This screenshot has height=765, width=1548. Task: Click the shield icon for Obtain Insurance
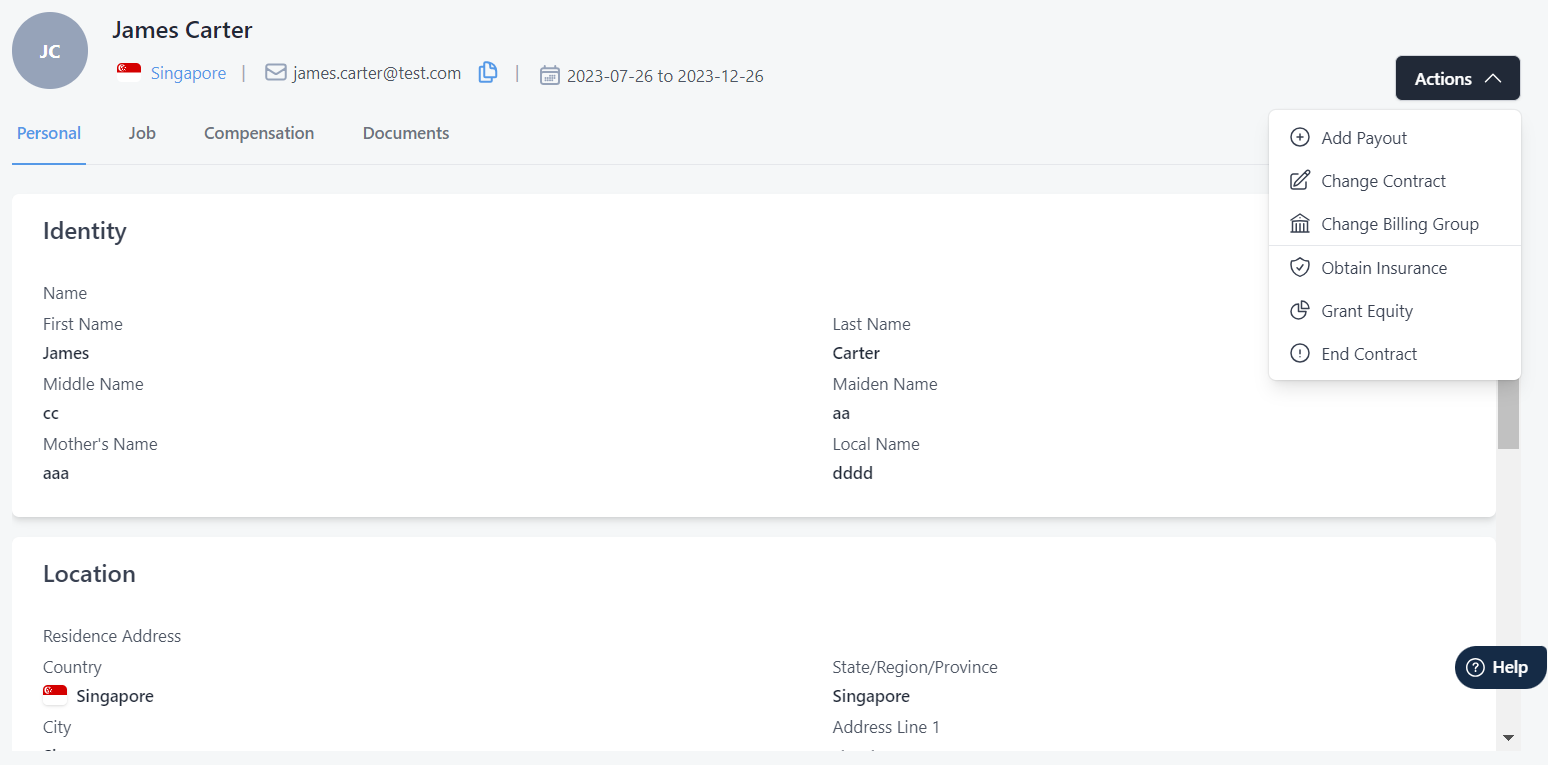1299,268
